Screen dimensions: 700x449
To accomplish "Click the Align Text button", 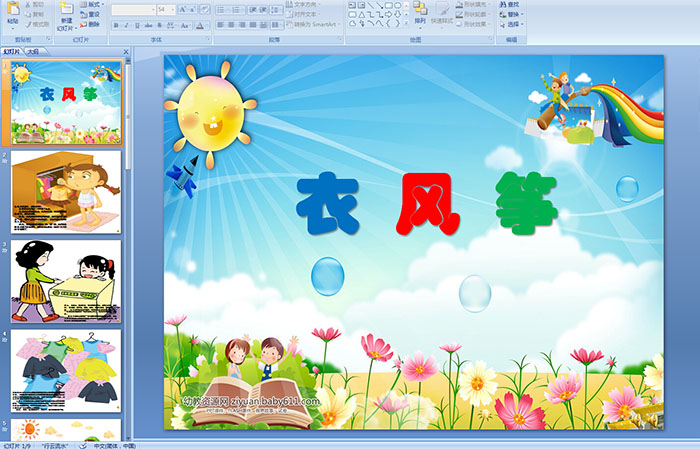I will click(x=305, y=14).
